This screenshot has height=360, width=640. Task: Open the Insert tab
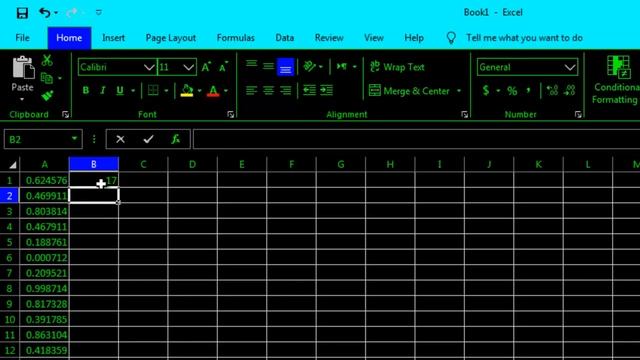coord(113,38)
